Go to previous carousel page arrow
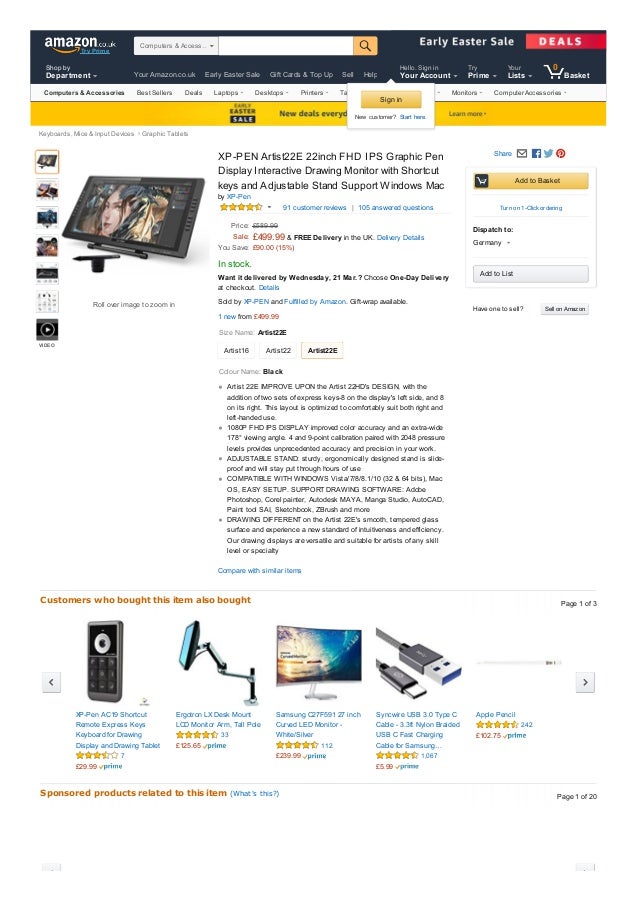Viewport: 638px width, 902px height. [51, 682]
